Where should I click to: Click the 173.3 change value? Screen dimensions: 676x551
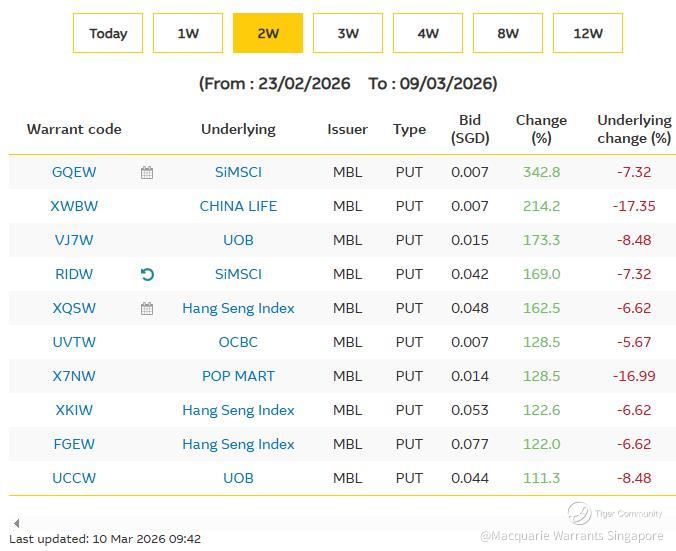pyautogui.click(x=541, y=240)
